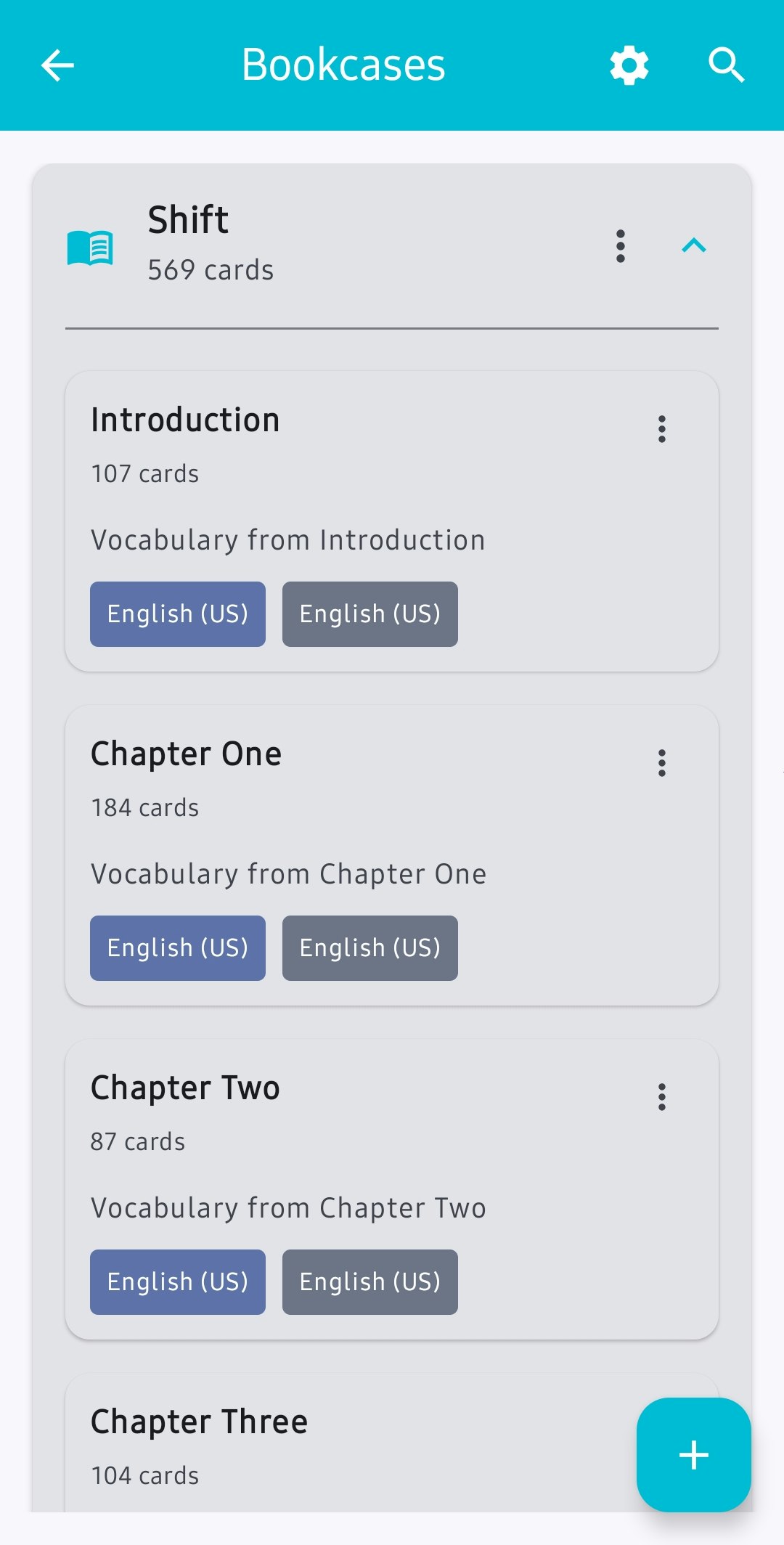Collapse the Shift bookcase with chevron
Viewport: 784px width, 1545px height.
[694, 245]
